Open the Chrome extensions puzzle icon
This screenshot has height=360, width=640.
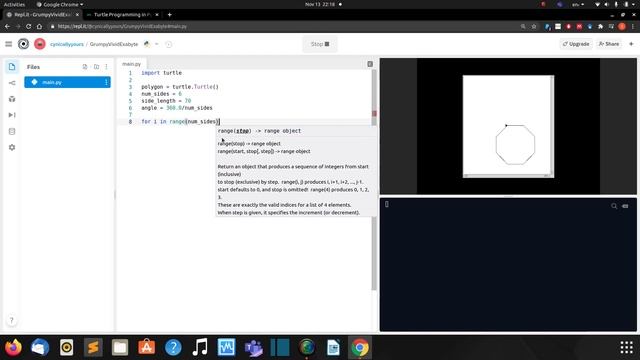(600, 26)
